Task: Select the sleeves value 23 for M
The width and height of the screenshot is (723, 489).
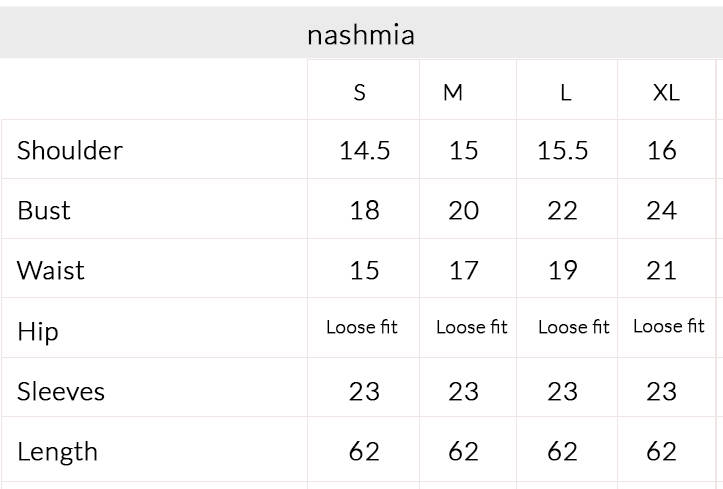Action: 463,392
